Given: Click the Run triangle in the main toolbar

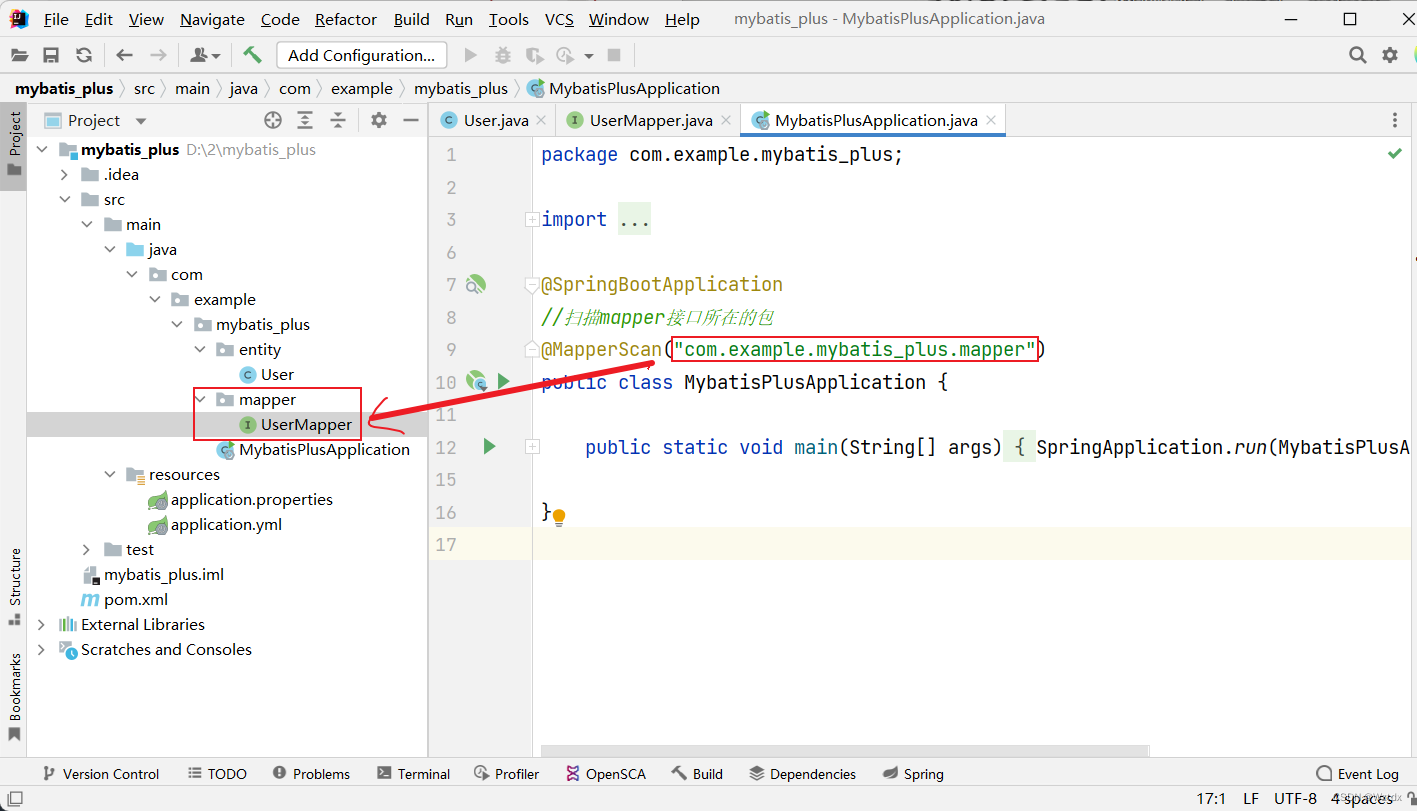Looking at the screenshot, I should click(x=471, y=55).
